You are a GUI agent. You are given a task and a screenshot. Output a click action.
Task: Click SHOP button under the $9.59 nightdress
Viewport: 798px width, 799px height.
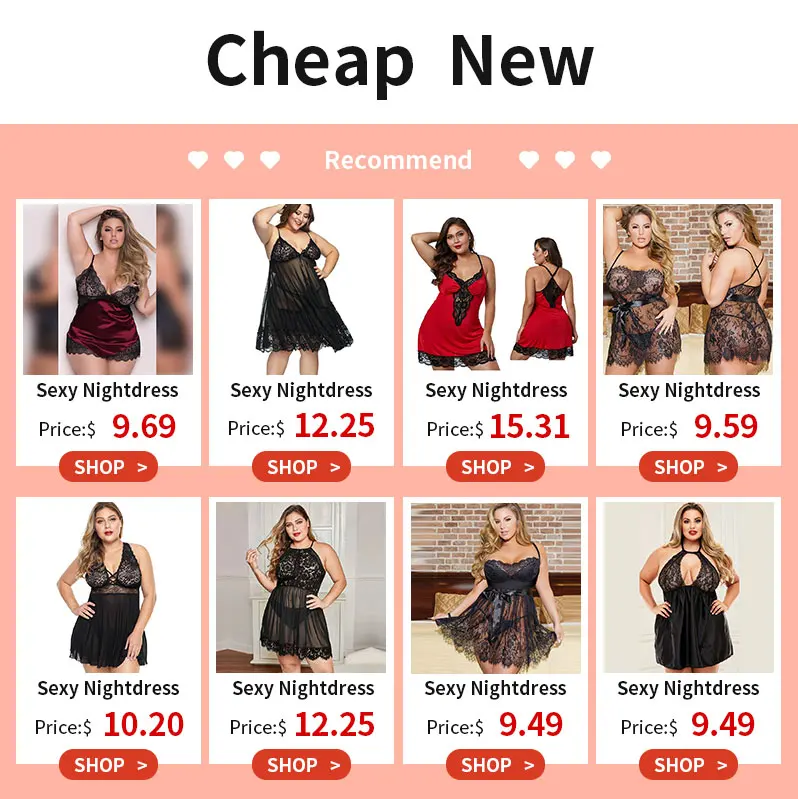688,466
